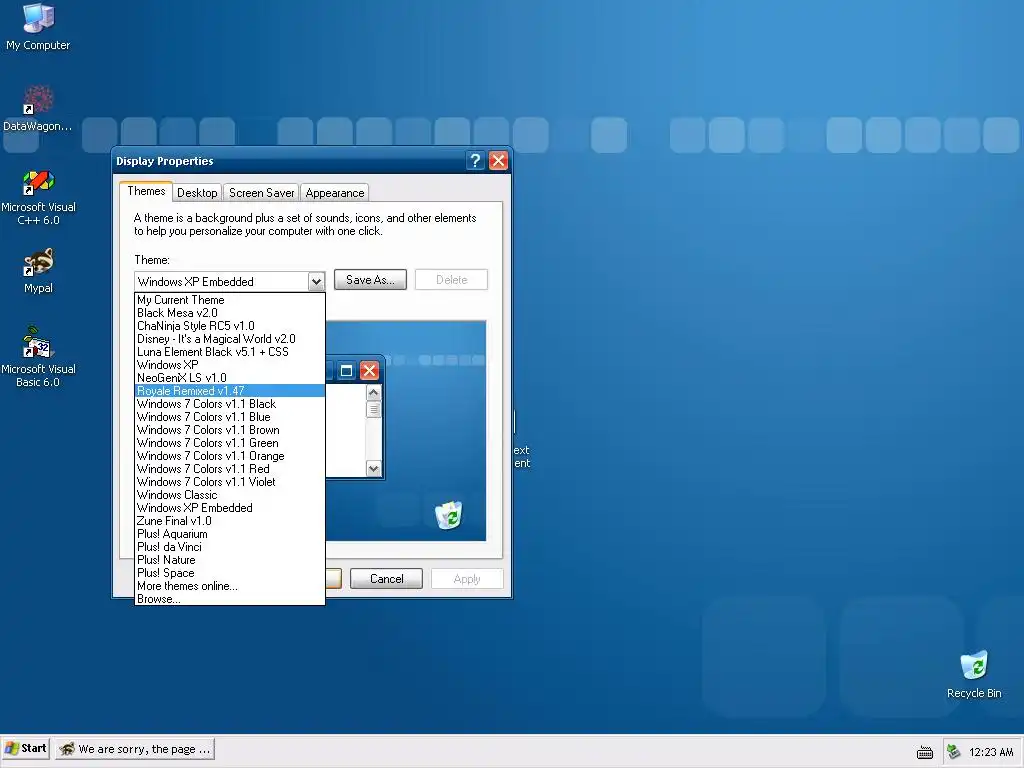Image resolution: width=1024 pixels, height=768 pixels.
Task: Choose the Plus! da Vinci theme
Action: point(230,547)
